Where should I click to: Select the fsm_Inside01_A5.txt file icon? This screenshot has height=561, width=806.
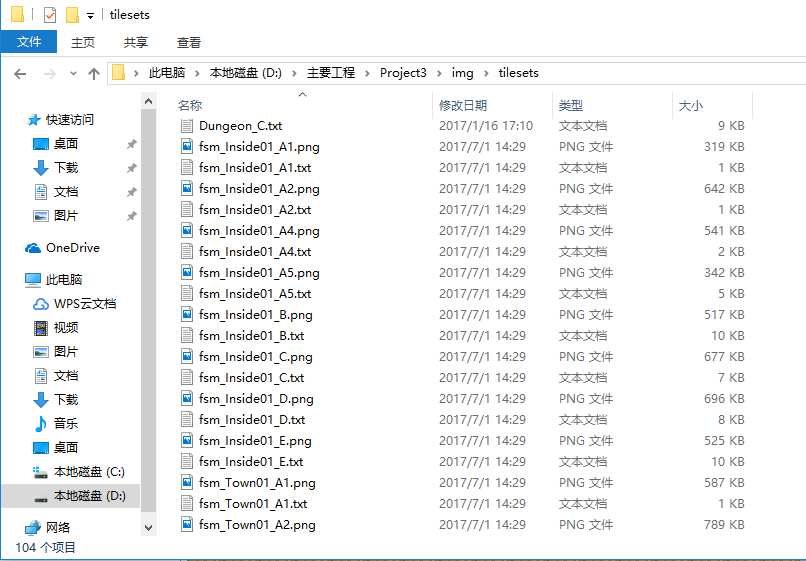188,294
